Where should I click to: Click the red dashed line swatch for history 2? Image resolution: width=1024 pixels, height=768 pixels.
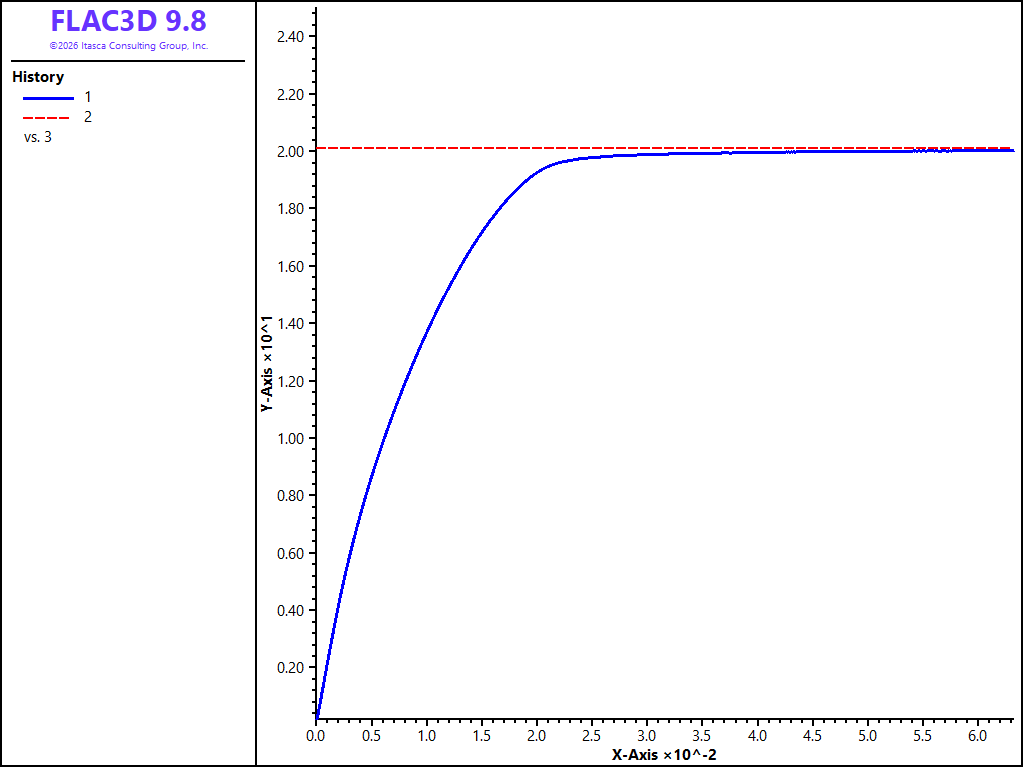(46, 118)
